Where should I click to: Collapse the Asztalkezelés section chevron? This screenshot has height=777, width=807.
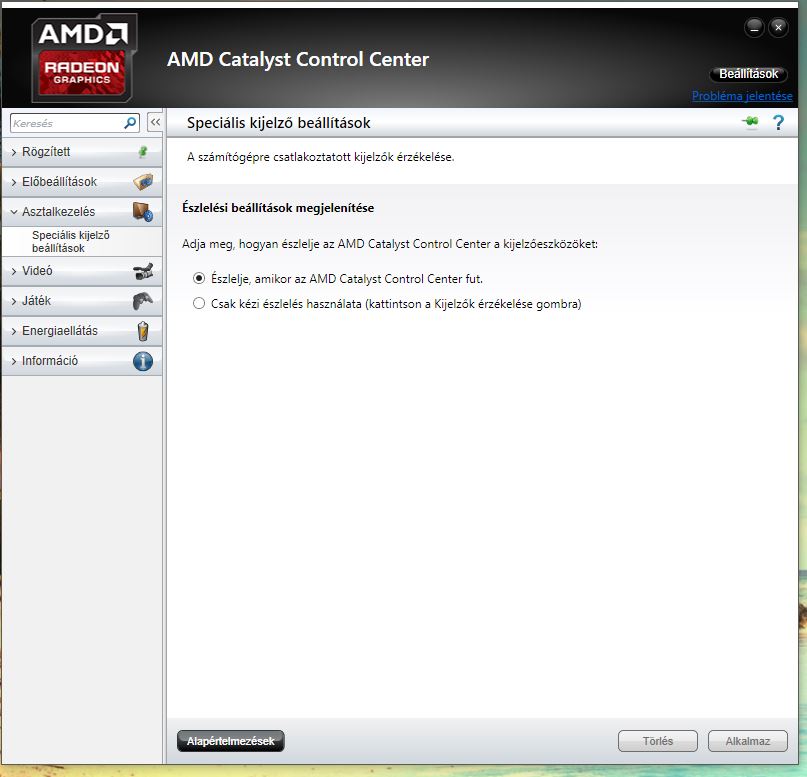click(14, 211)
